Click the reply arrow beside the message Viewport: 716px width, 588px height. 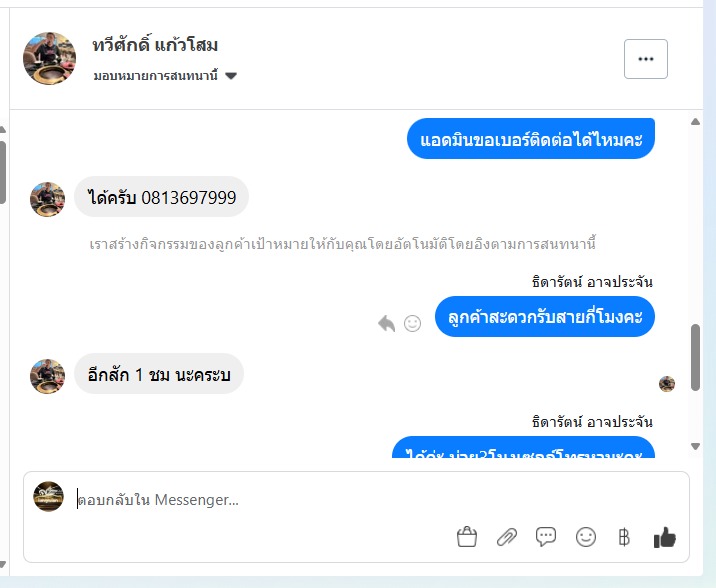[387, 323]
